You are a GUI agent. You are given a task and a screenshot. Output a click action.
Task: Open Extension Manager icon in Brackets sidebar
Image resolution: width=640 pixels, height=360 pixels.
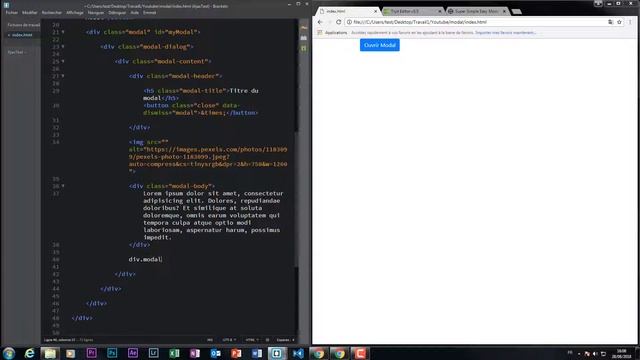(304, 38)
